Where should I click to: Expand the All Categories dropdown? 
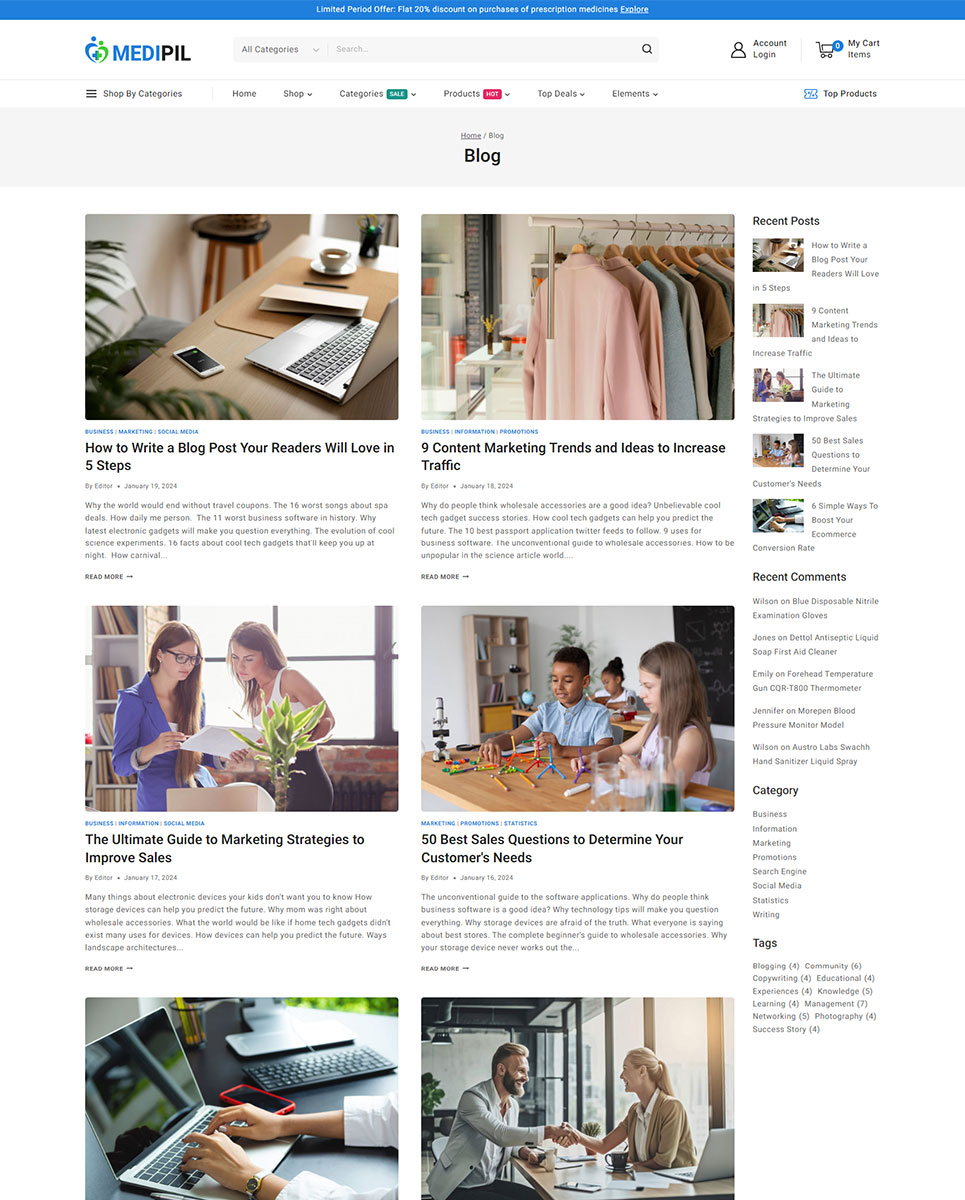pyautogui.click(x=281, y=49)
